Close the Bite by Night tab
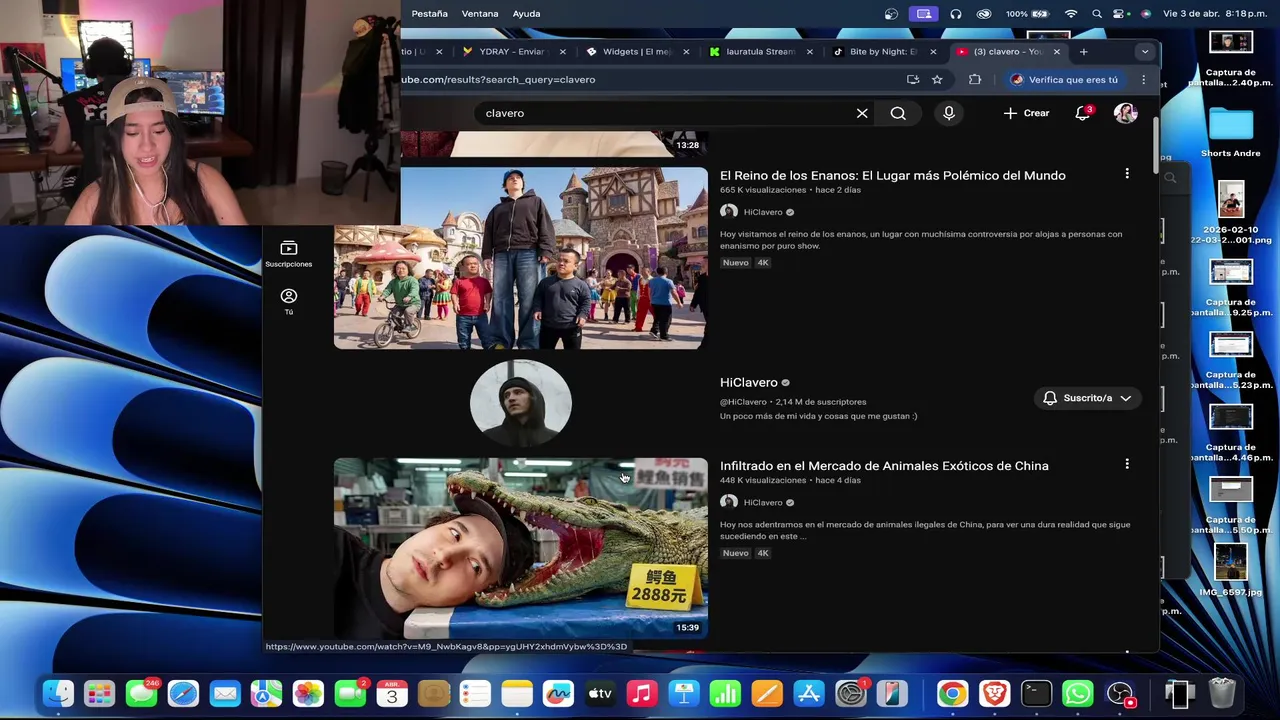 coord(933,52)
